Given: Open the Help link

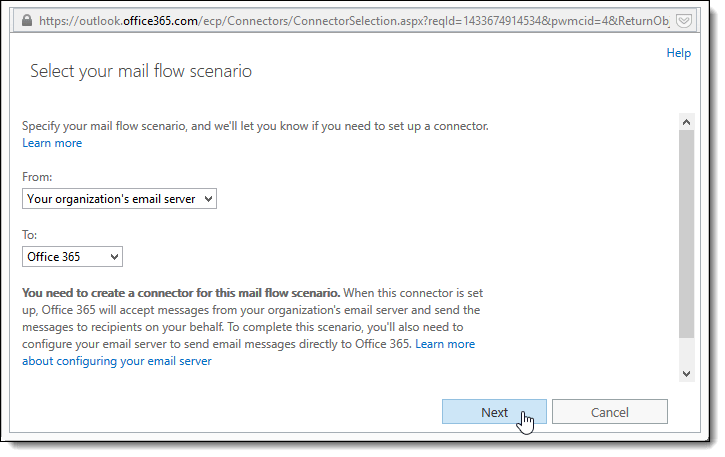Looking at the screenshot, I should (678, 53).
